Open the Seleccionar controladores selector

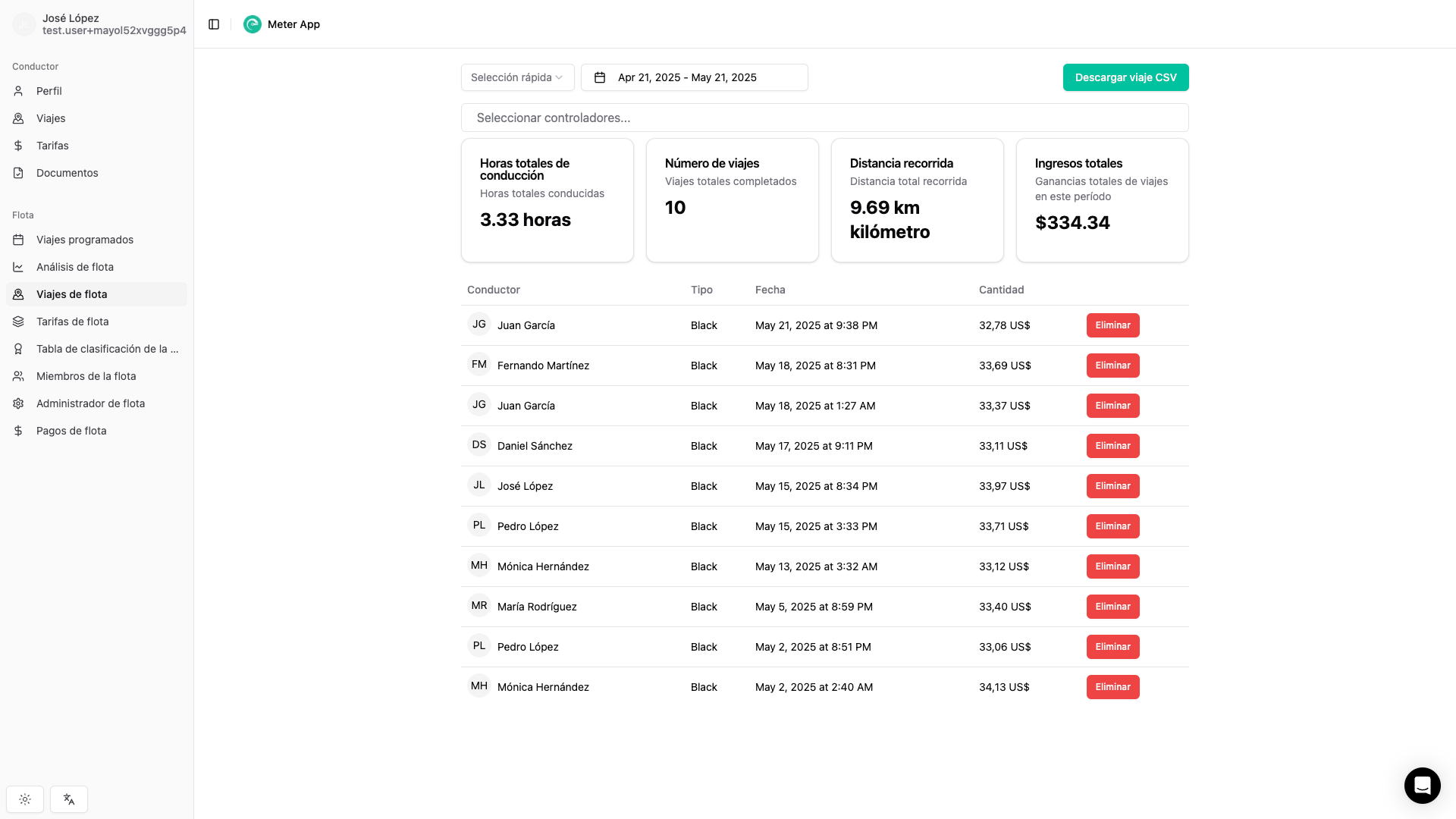tap(824, 118)
